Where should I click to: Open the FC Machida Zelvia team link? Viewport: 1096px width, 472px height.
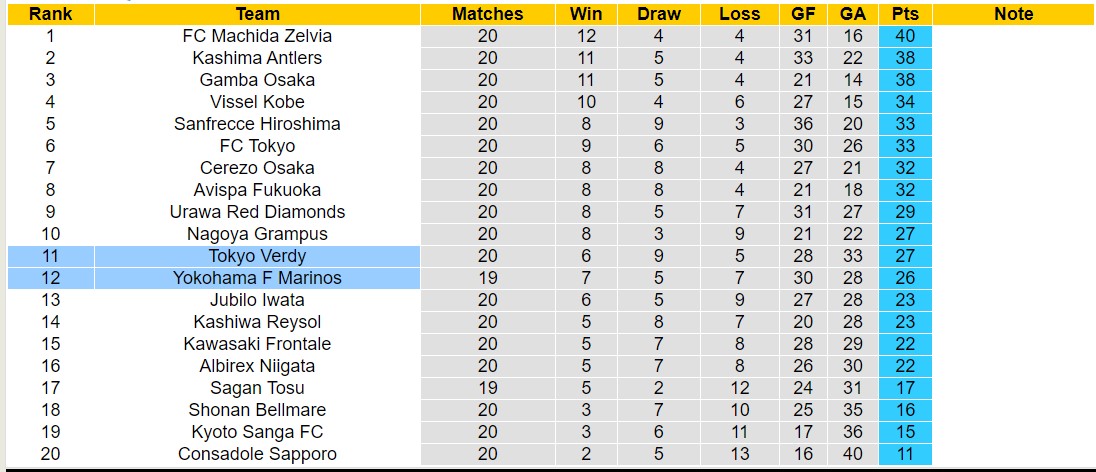tap(257, 36)
